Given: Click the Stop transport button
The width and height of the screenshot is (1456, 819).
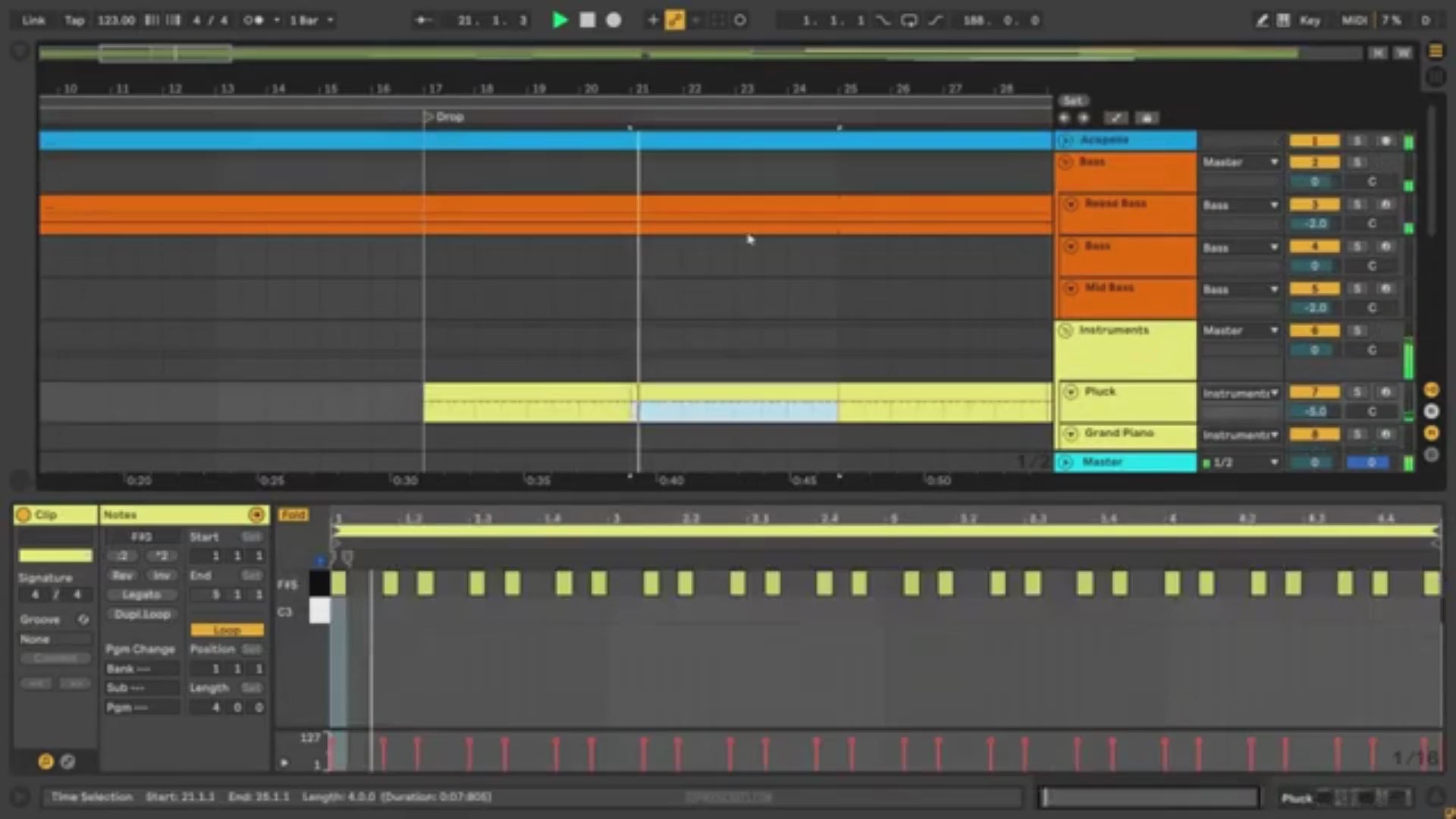Looking at the screenshot, I should 587,20.
